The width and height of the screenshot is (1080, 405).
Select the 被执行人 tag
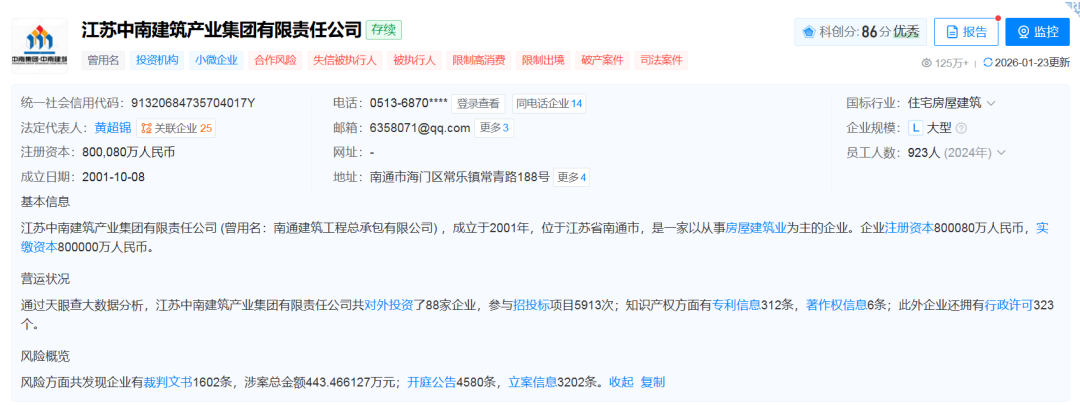point(414,60)
